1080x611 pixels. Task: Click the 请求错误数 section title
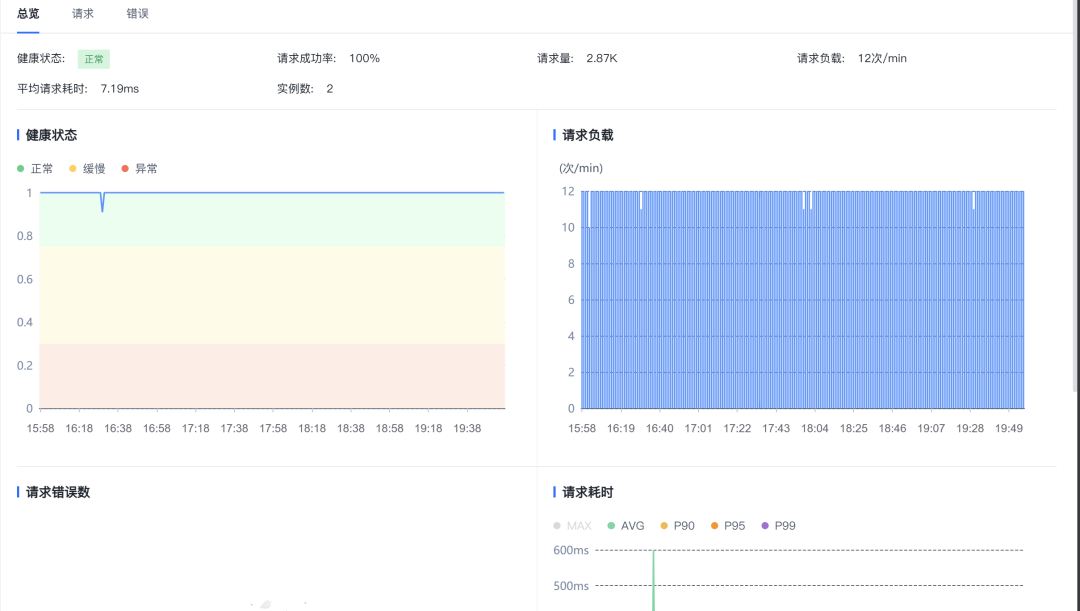click(x=58, y=493)
